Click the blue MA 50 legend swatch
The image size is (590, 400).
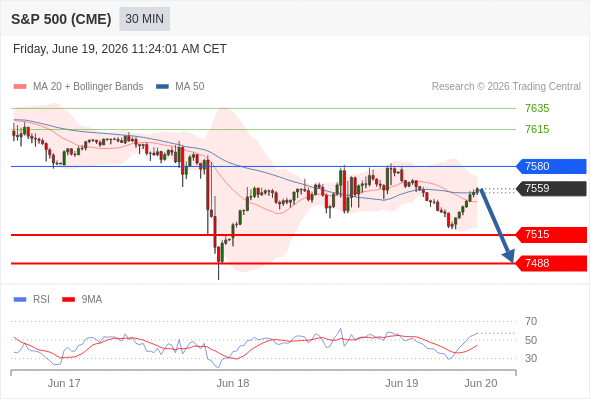coord(162,87)
